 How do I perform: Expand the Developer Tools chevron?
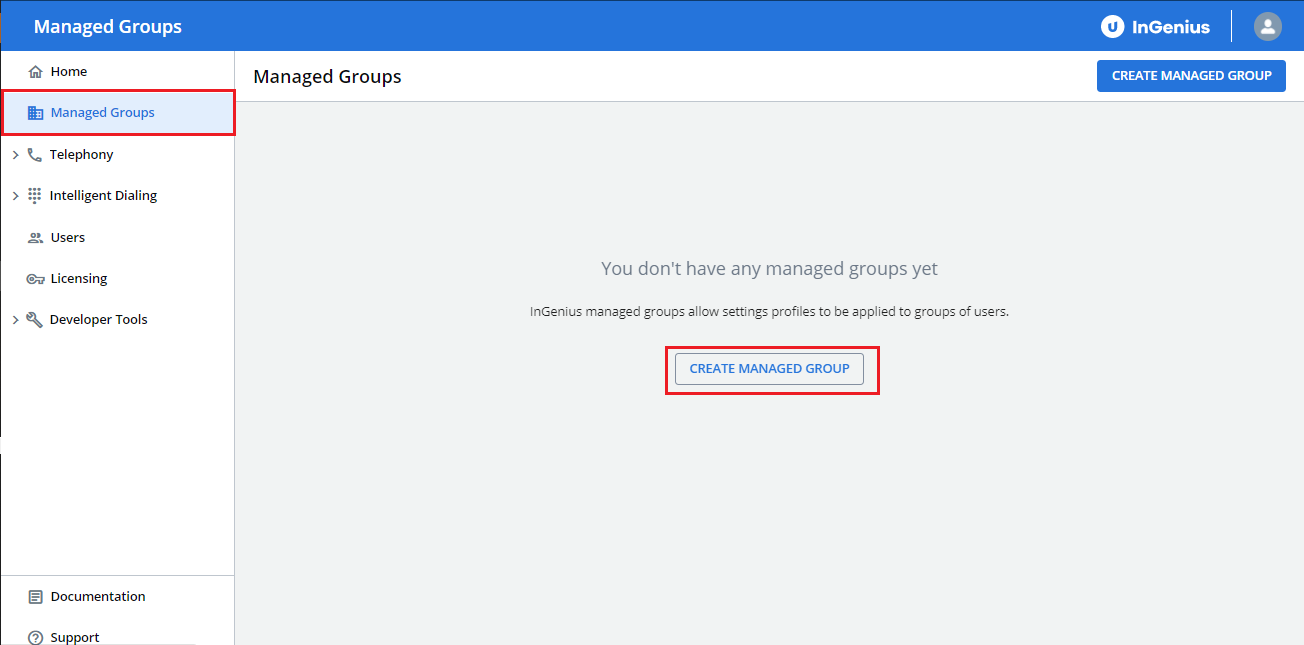click(15, 320)
